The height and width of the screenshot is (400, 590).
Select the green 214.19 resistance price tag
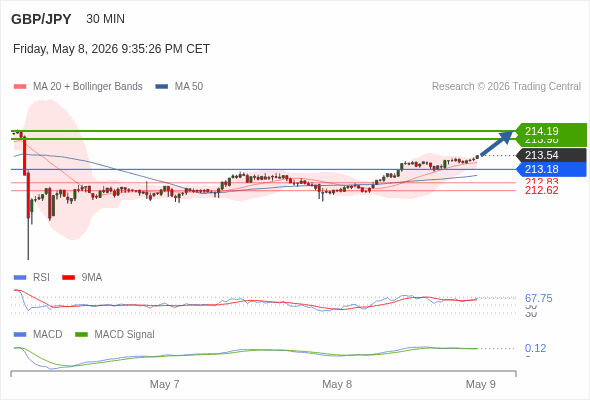pos(552,131)
